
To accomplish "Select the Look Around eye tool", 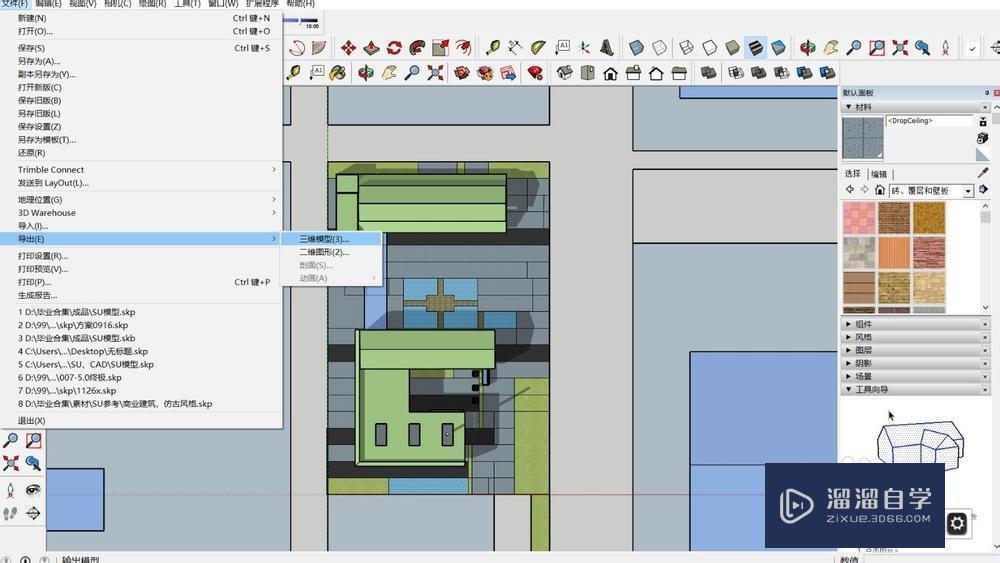I will 33,490.
